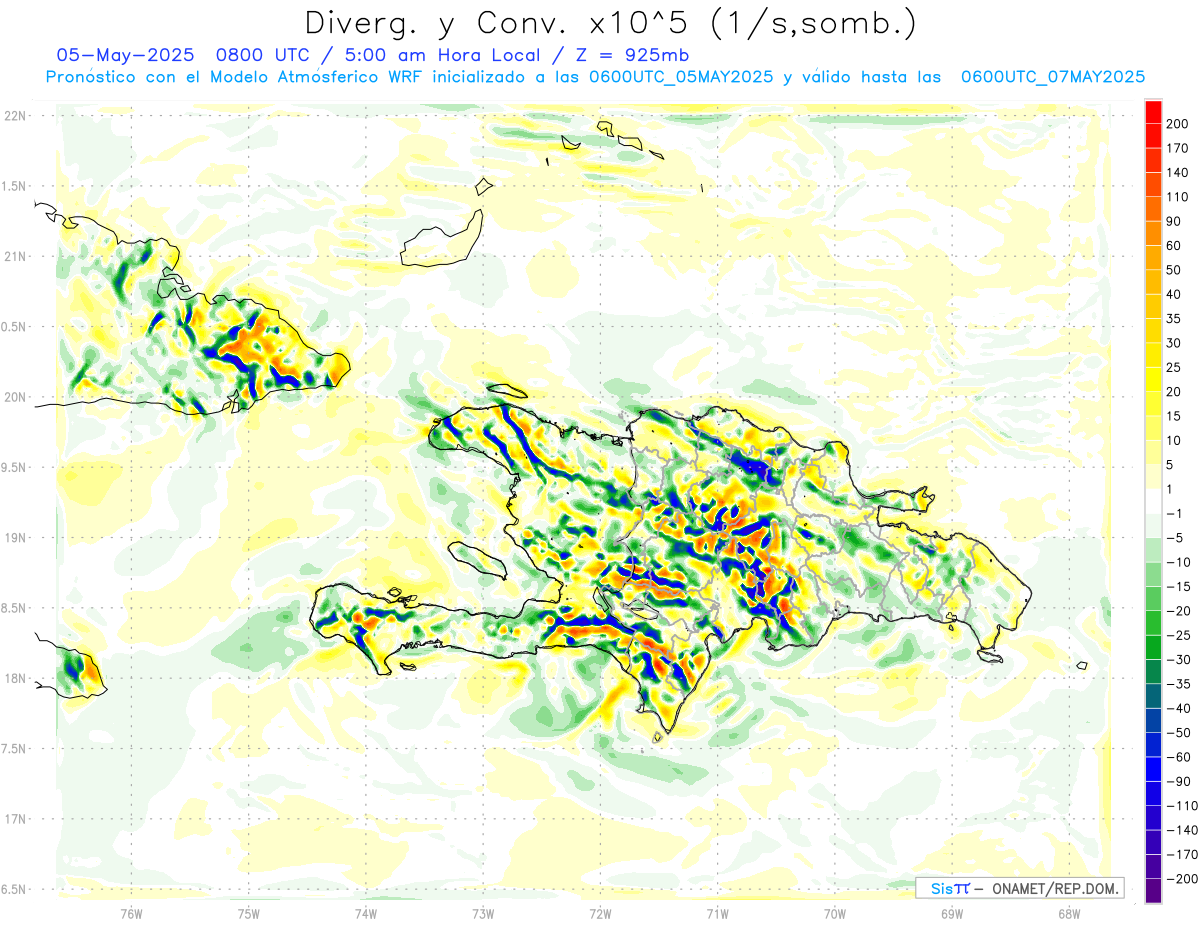Click the '-10' colorbar label
Viewport: 1200px width, 927px height.
tap(1178, 563)
